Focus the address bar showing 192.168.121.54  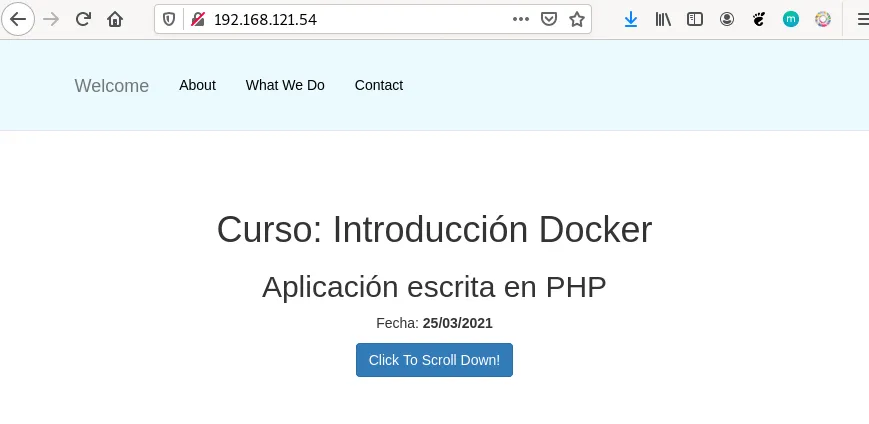pyautogui.click(x=350, y=19)
